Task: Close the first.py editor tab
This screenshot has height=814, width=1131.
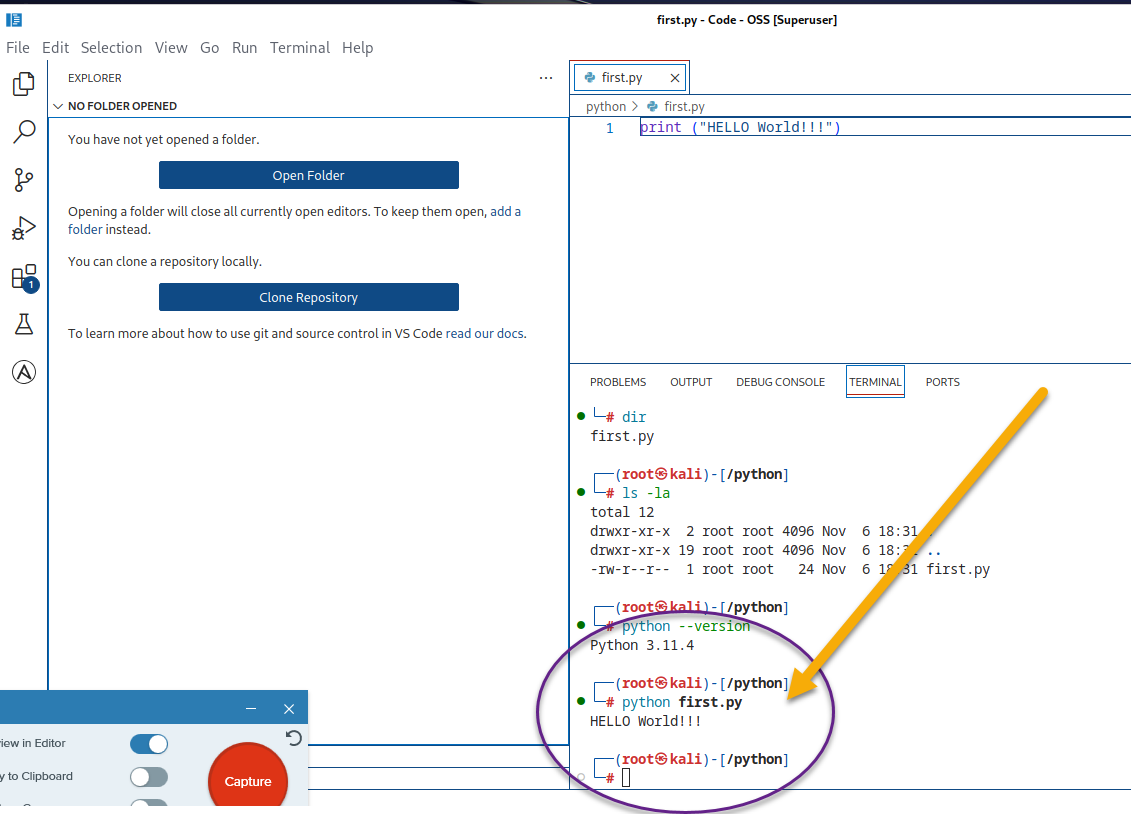Action: point(674,78)
